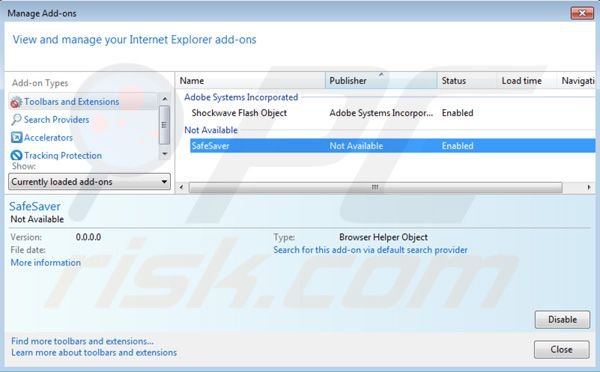Click the add-on types list up arrow
The width and height of the screenshot is (600, 372).
pos(165,99)
